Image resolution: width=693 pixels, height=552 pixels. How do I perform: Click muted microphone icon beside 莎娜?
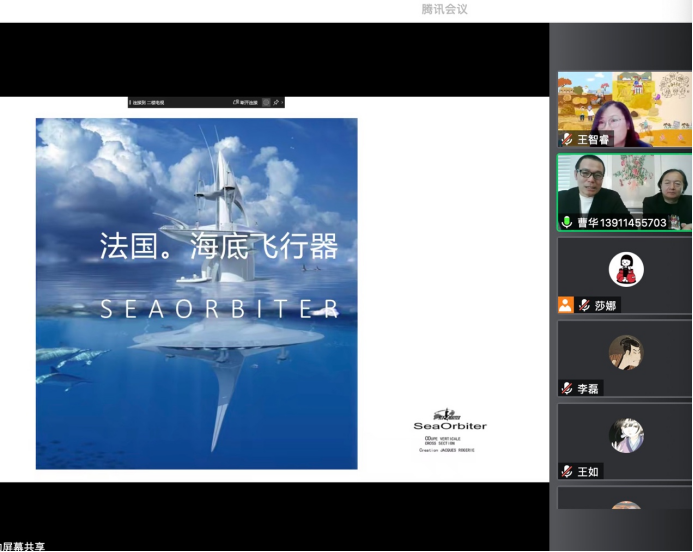(584, 305)
